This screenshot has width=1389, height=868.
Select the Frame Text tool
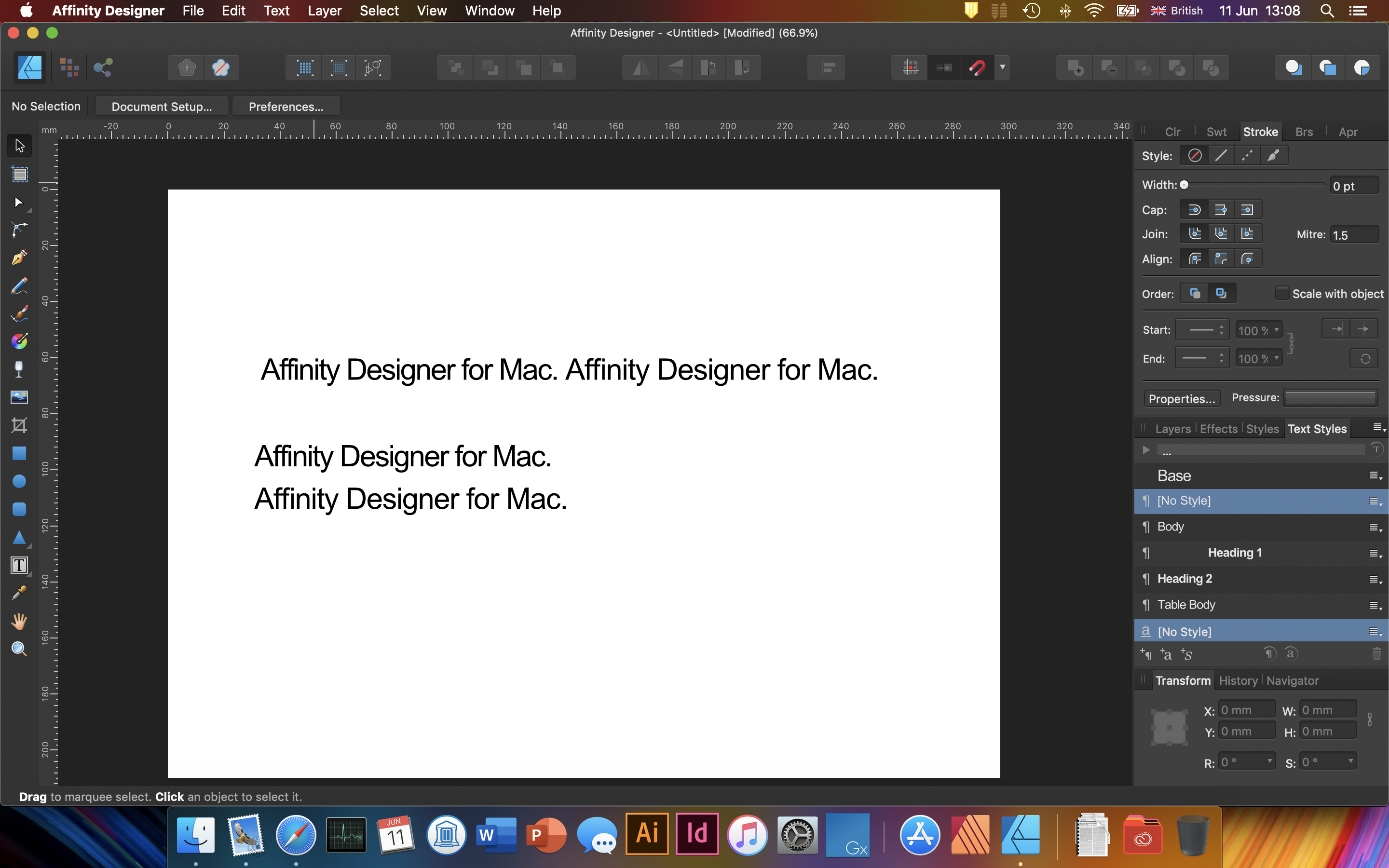click(x=19, y=566)
